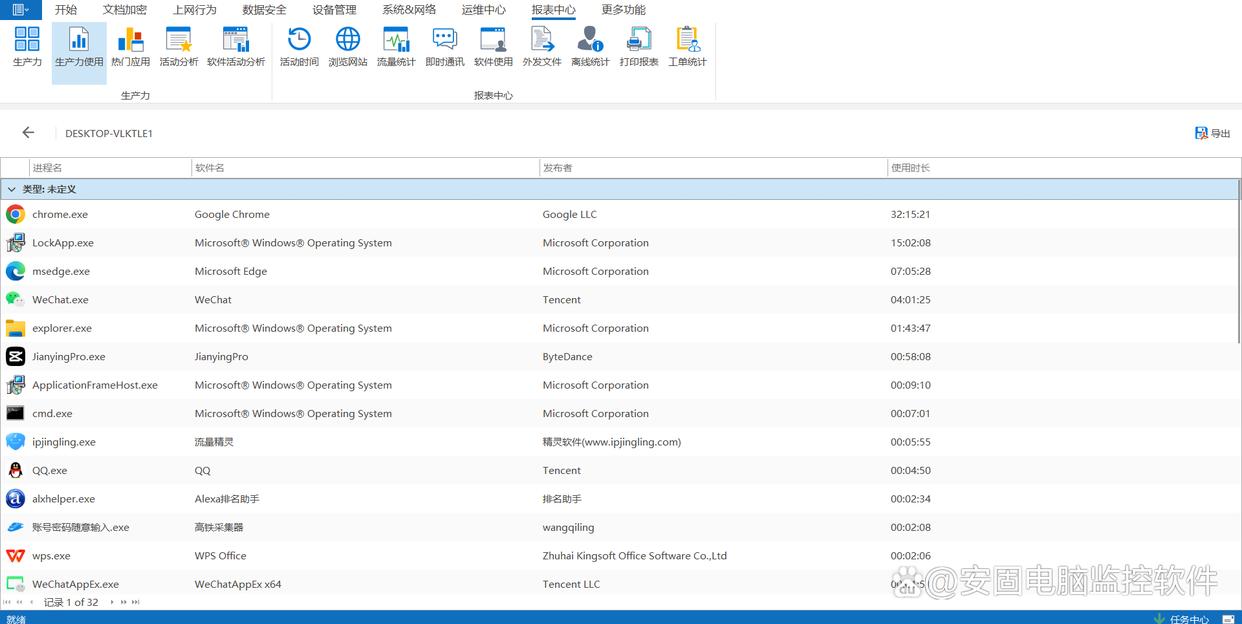
Task: Go to next record in pager
Action: (x=112, y=602)
